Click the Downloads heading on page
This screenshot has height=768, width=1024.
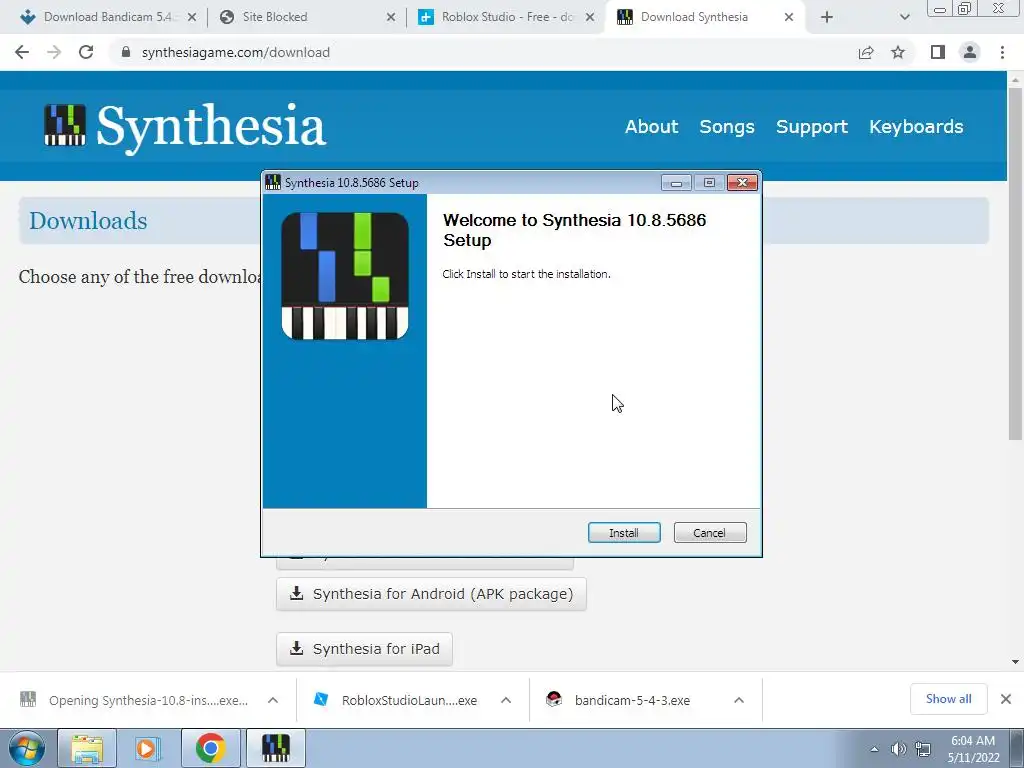(88, 221)
